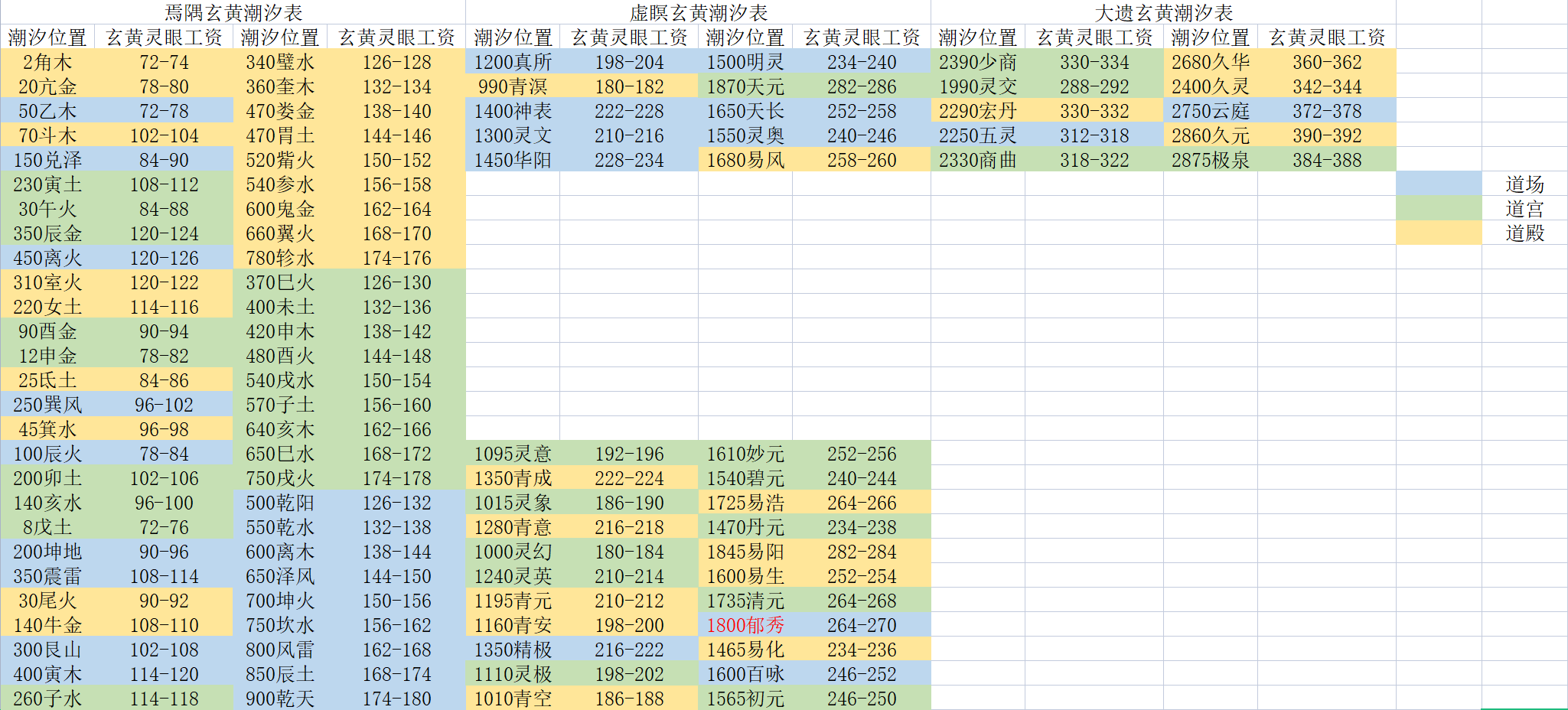
Task: Click wage cell 282-286
Action: (862, 86)
